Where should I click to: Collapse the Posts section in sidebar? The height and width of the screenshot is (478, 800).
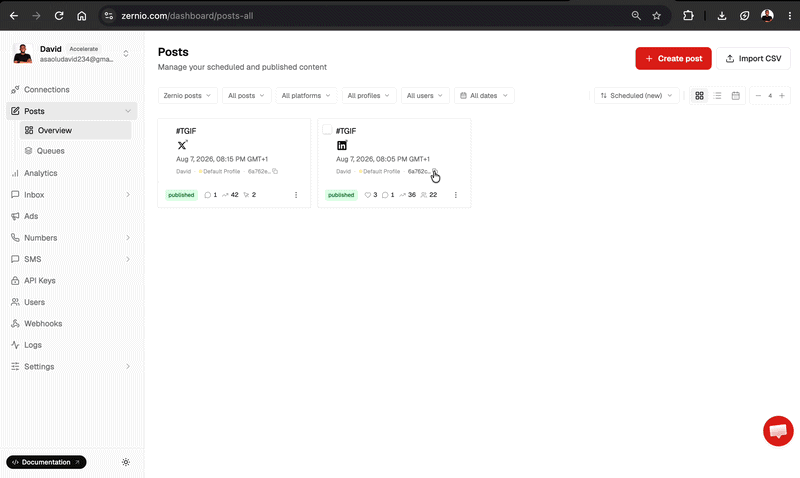[x=128, y=111]
